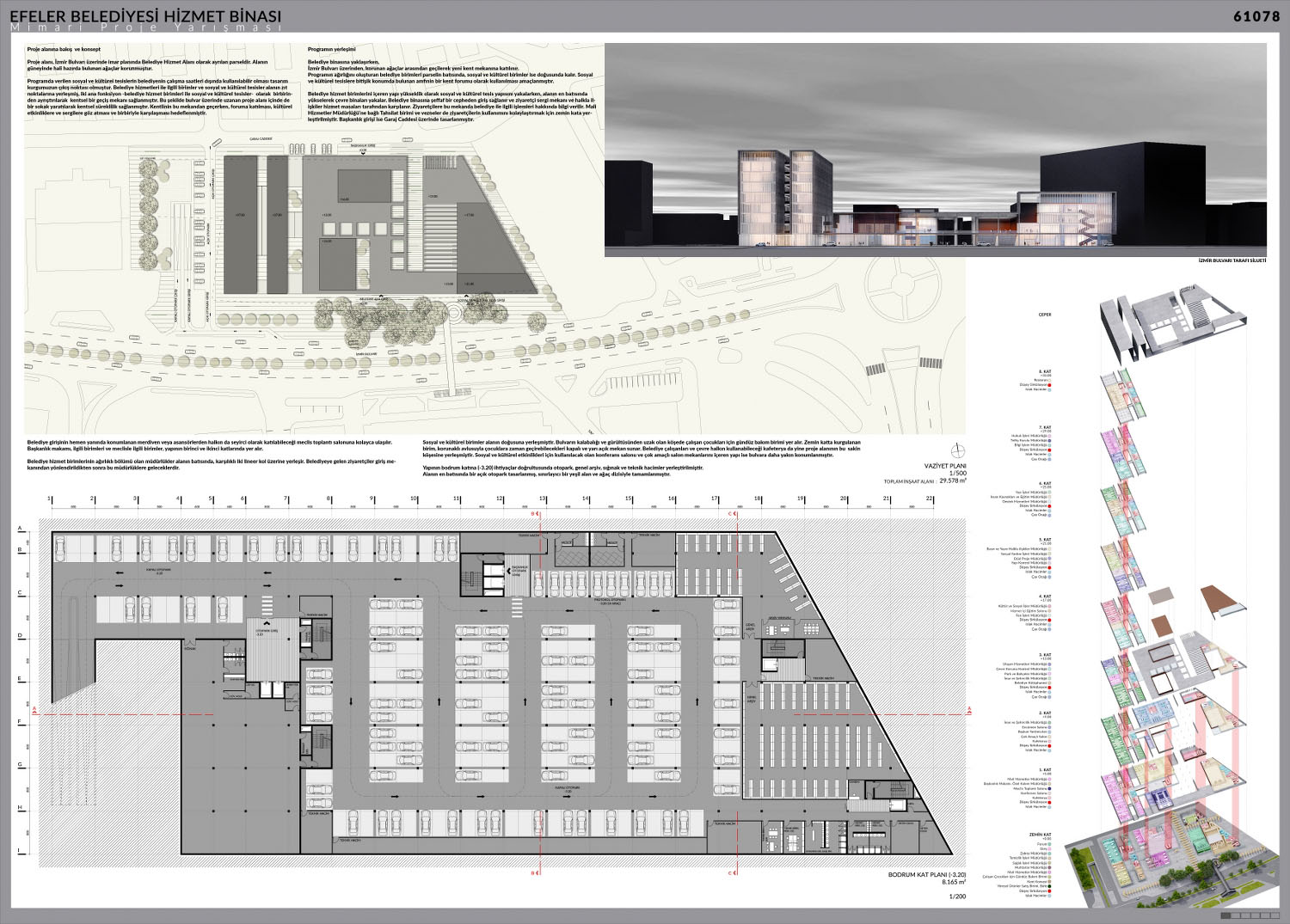Click grid axis letter A beside basement plan

click(19, 528)
